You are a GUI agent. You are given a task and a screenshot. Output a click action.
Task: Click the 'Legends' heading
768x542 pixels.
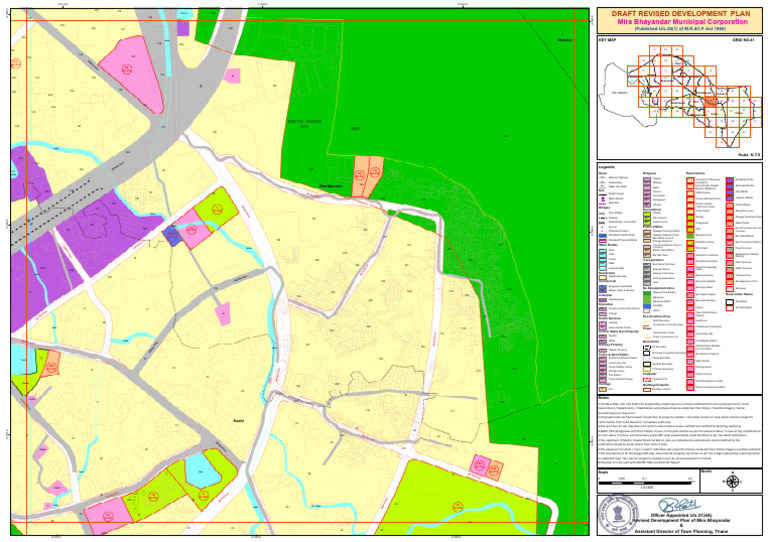click(x=606, y=167)
